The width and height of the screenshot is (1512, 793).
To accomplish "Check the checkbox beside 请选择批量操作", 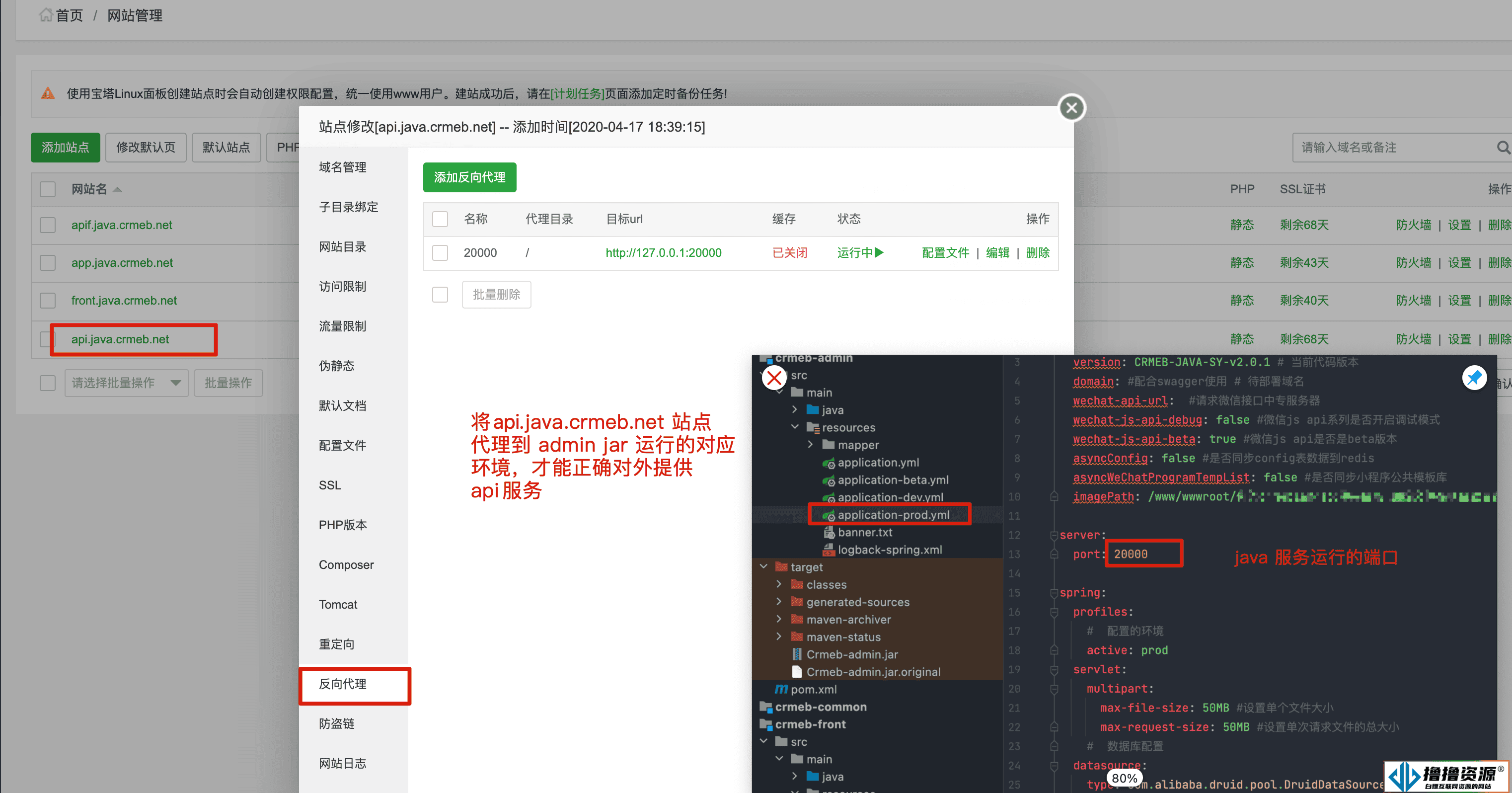I will (x=48, y=383).
